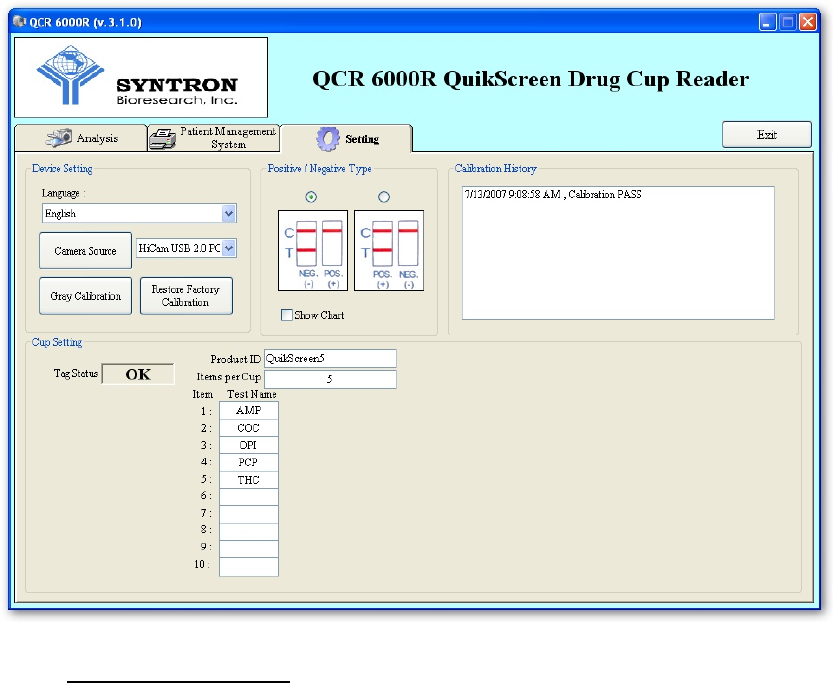The image size is (833, 683).
Task: Click the Items per Cup field
Action: tap(330, 379)
